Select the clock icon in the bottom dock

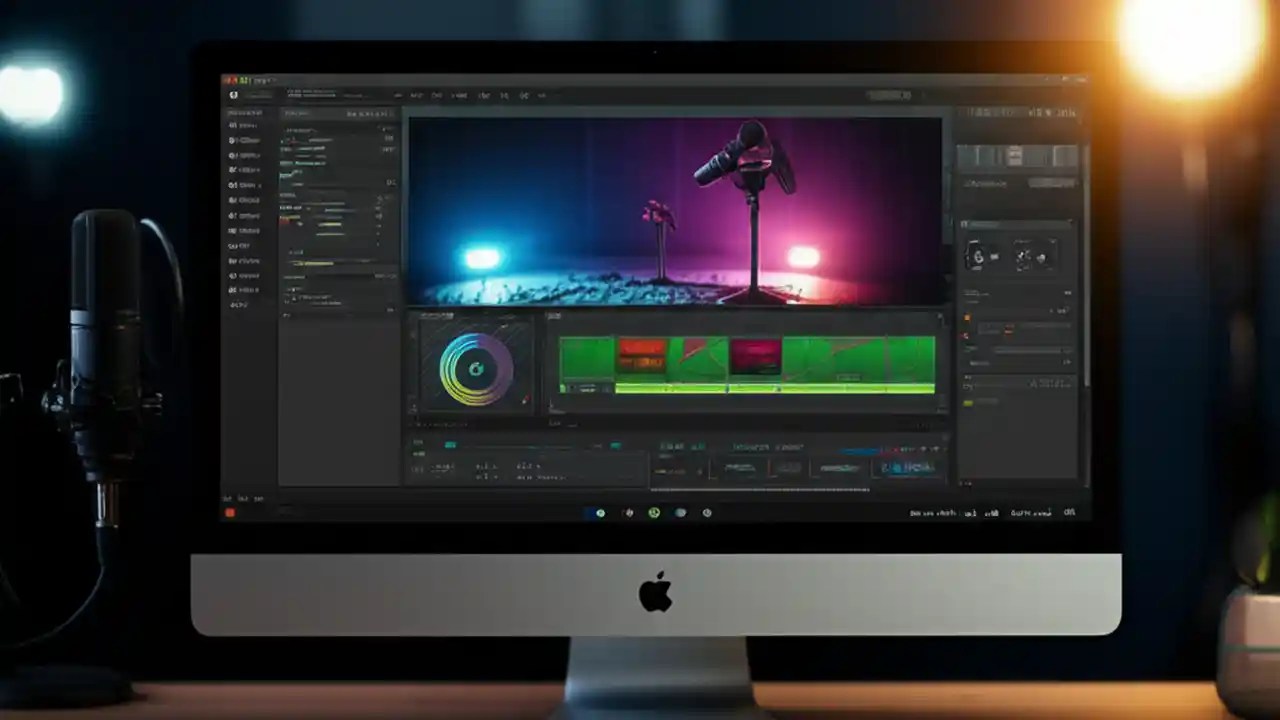[x=707, y=513]
